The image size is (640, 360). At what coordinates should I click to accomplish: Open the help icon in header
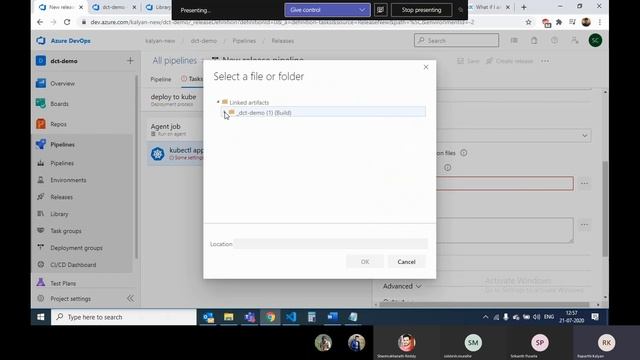pyautogui.click(x=554, y=40)
